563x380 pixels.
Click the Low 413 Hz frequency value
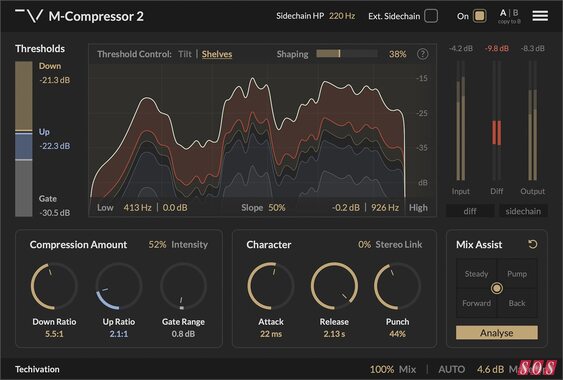tap(137, 208)
